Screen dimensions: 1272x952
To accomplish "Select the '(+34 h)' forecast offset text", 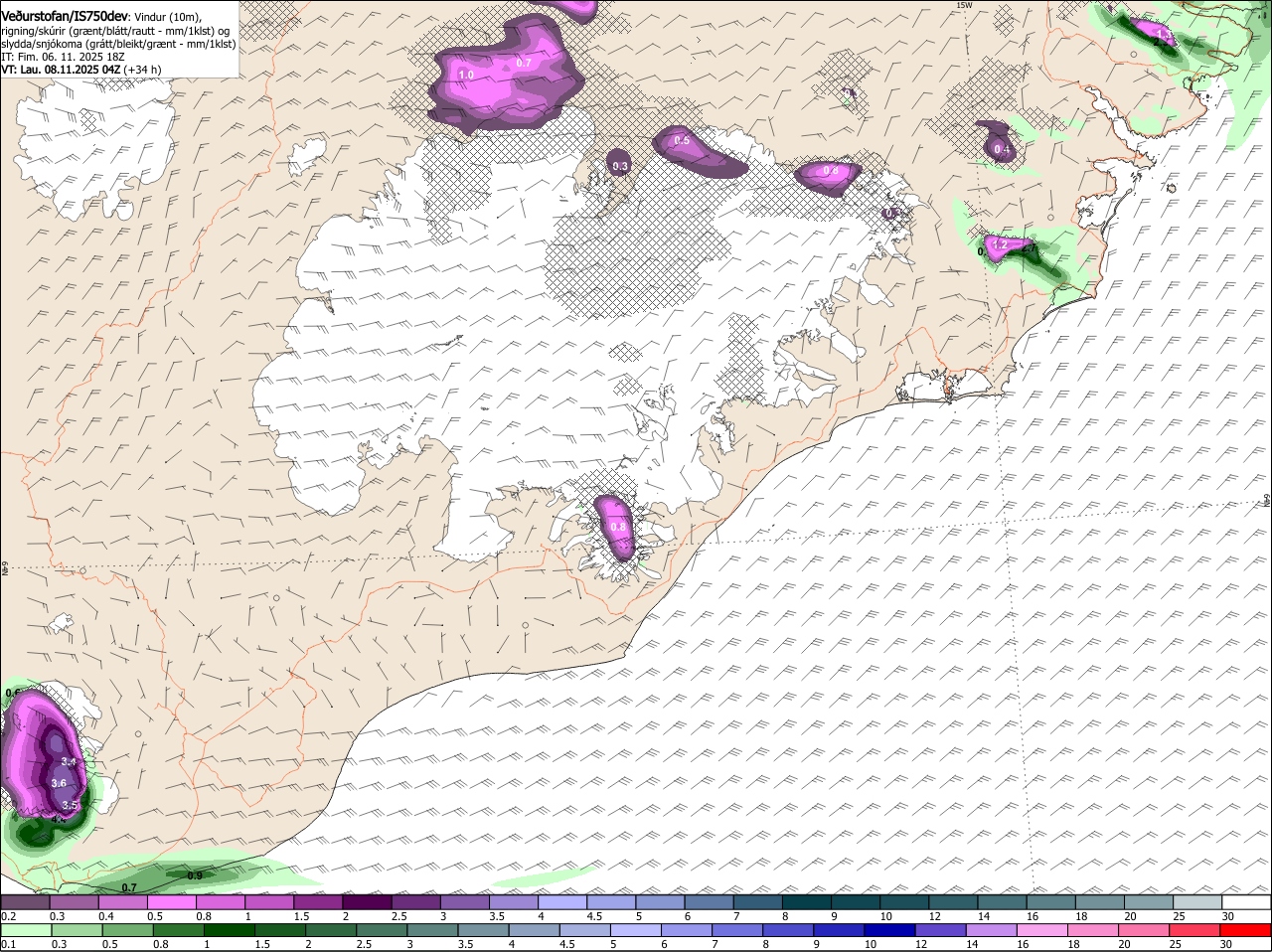I will (x=142, y=70).
